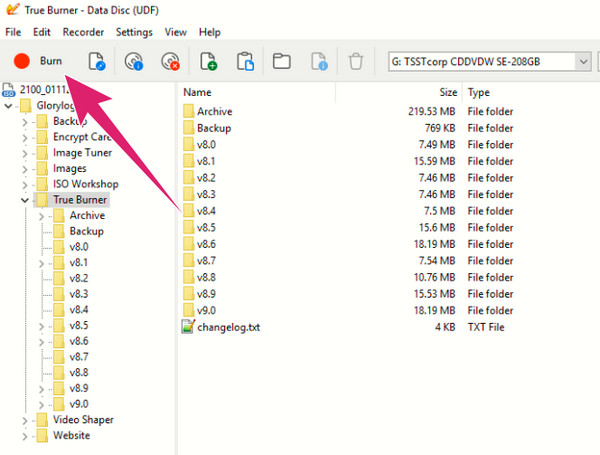Click the new folder toolbar icon
The width and height of the screenshot is (600, 455).
coord(282,61)
